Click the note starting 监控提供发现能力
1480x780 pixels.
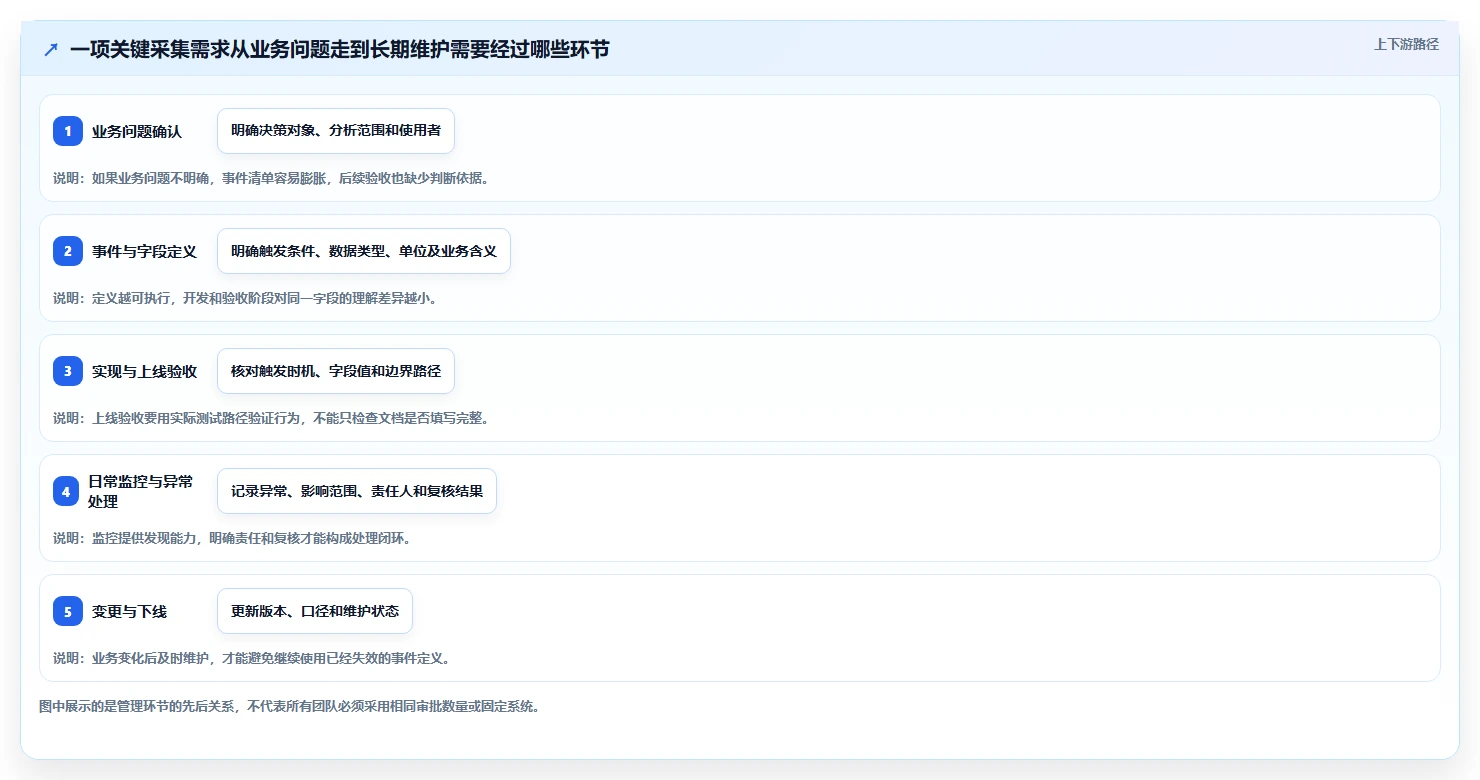(232, 538)
